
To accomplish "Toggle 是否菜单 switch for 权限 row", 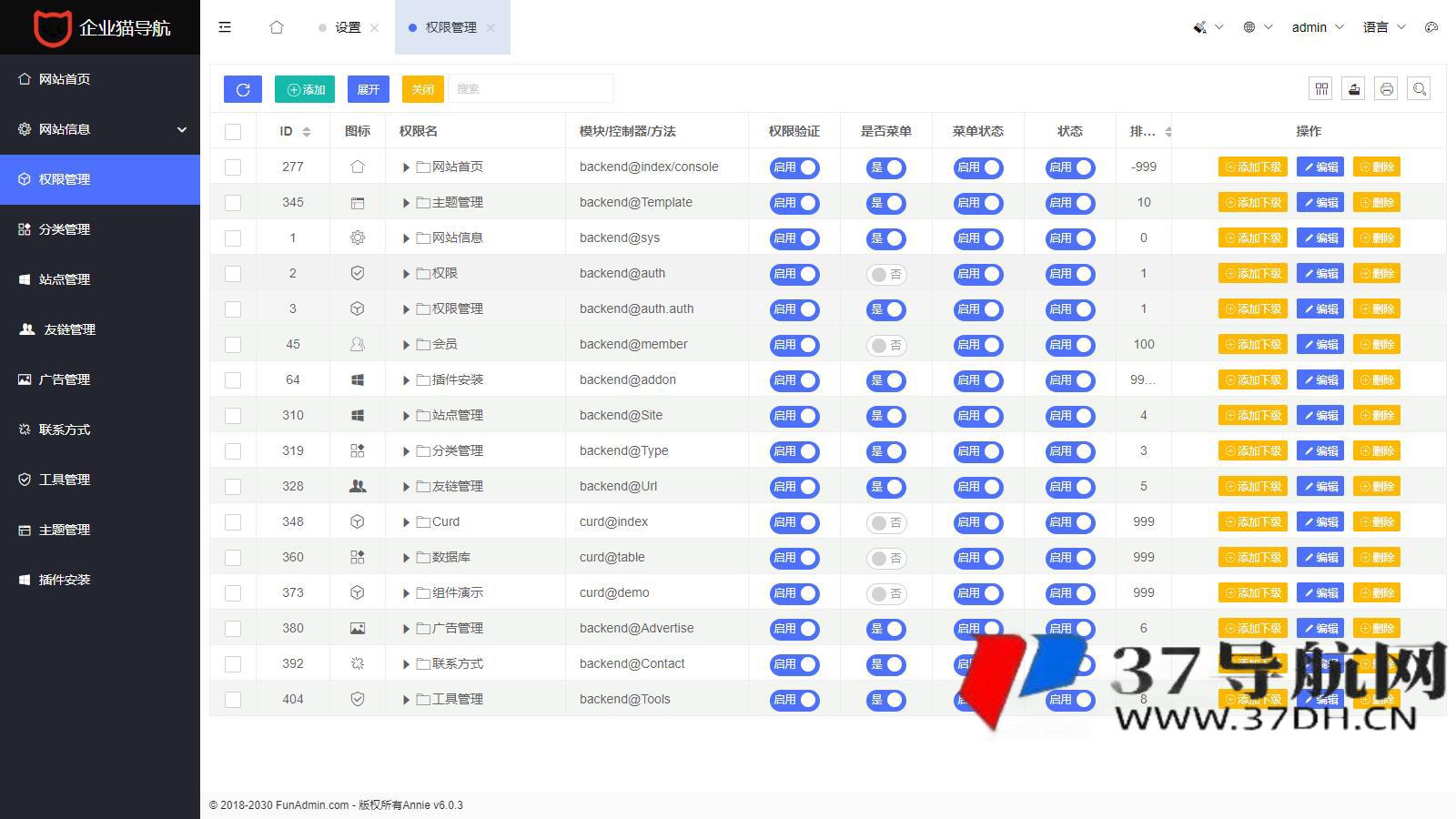I will (x=885, y=274).
